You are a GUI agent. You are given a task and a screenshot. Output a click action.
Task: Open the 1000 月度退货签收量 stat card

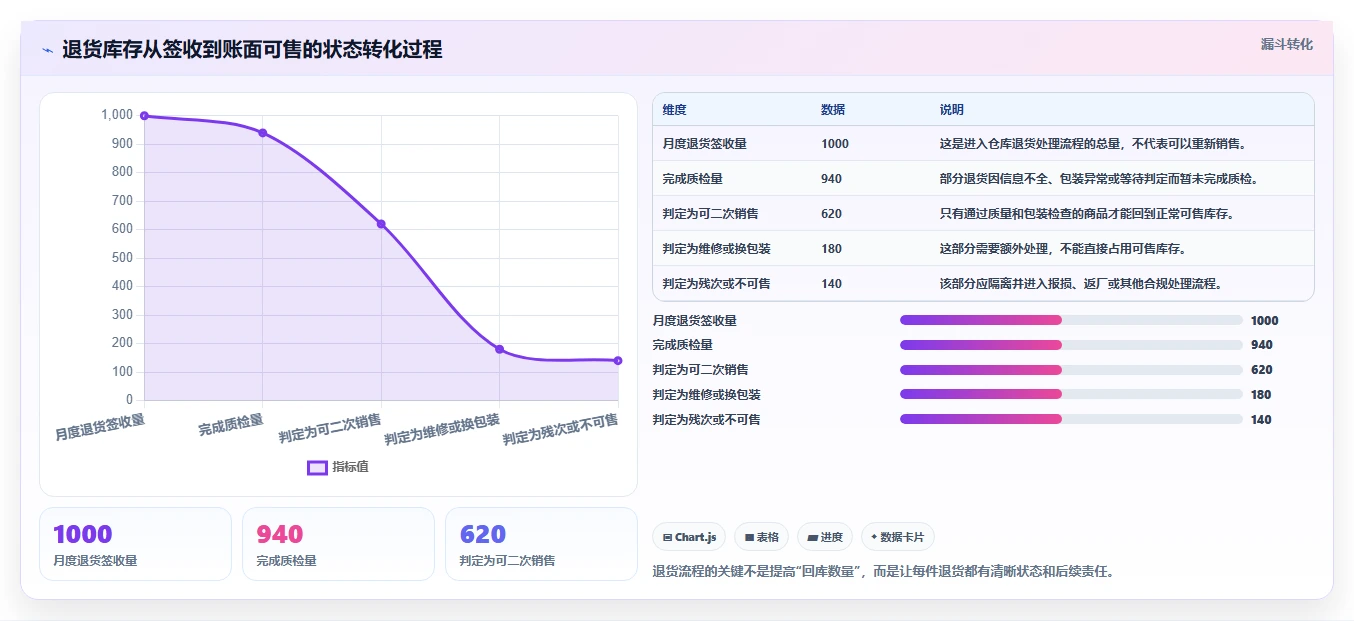pyautogui.click(x=135, y=544)
